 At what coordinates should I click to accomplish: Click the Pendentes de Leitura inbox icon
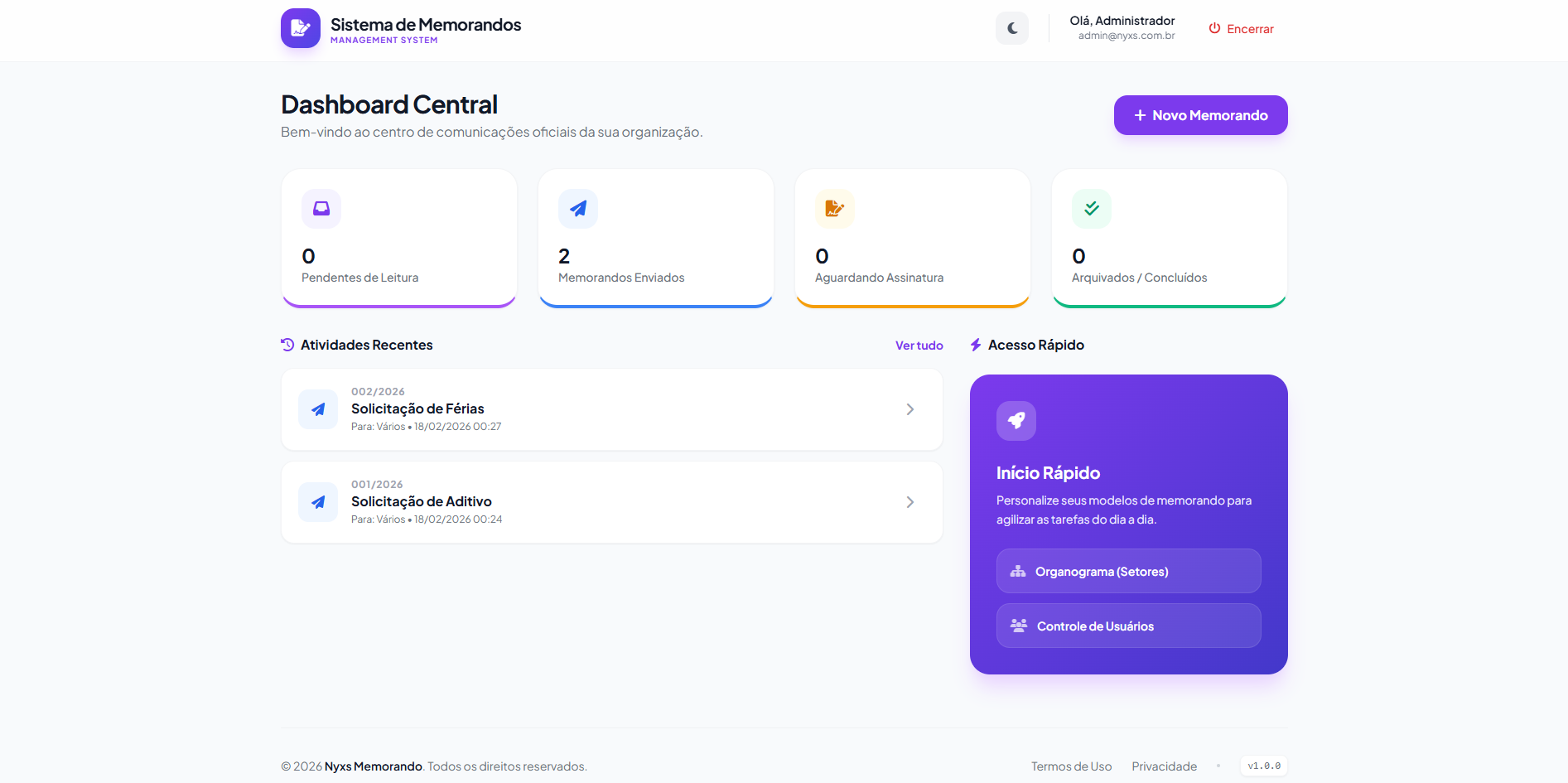click(x=321, y=209)
